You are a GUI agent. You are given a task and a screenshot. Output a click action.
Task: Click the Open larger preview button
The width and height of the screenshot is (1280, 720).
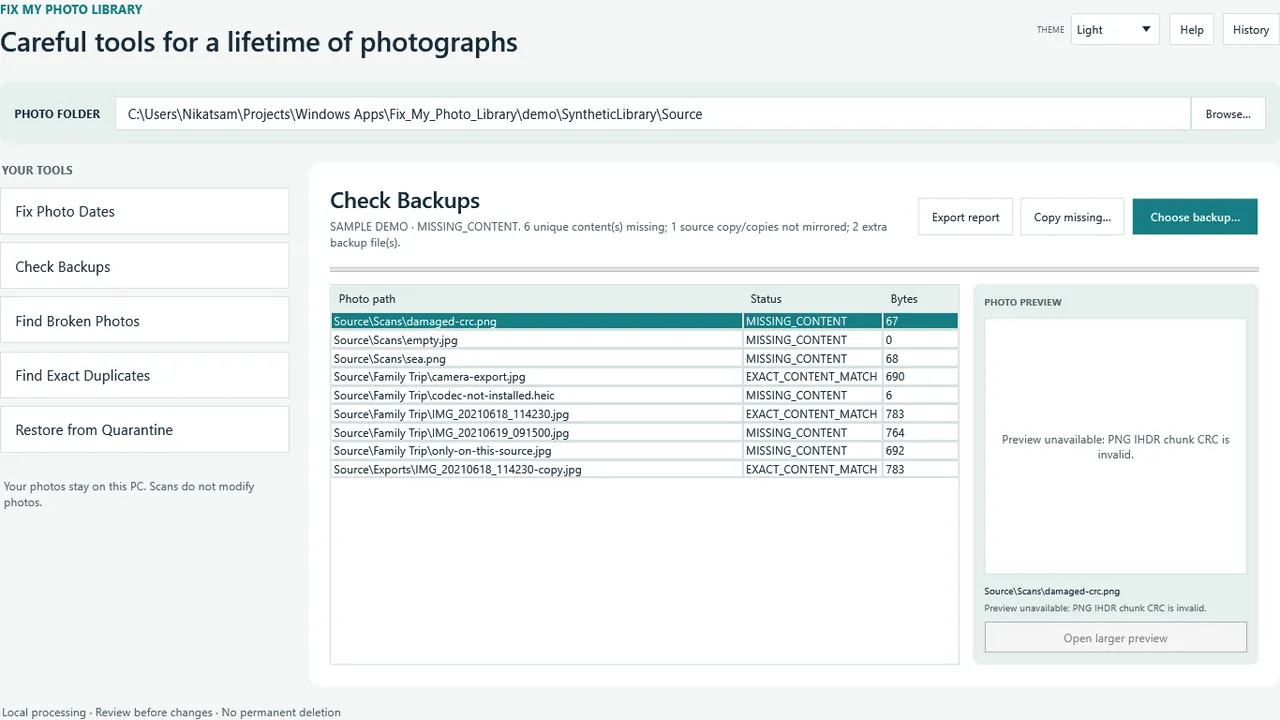coord(1115,638)
